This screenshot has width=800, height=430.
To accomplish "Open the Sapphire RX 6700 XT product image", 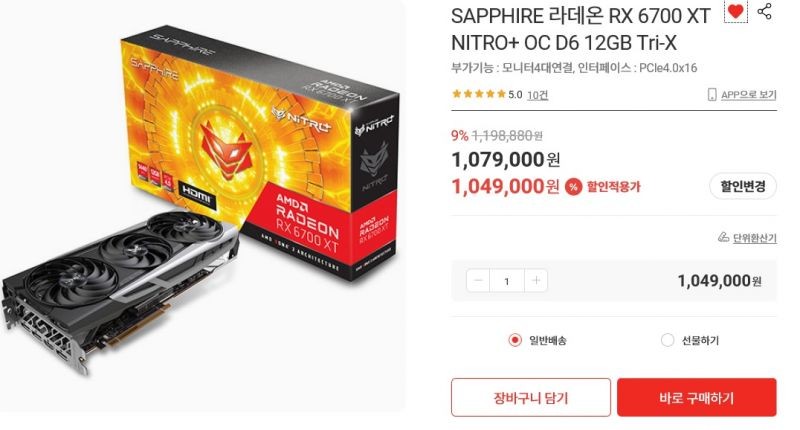I will pos(202,204).
